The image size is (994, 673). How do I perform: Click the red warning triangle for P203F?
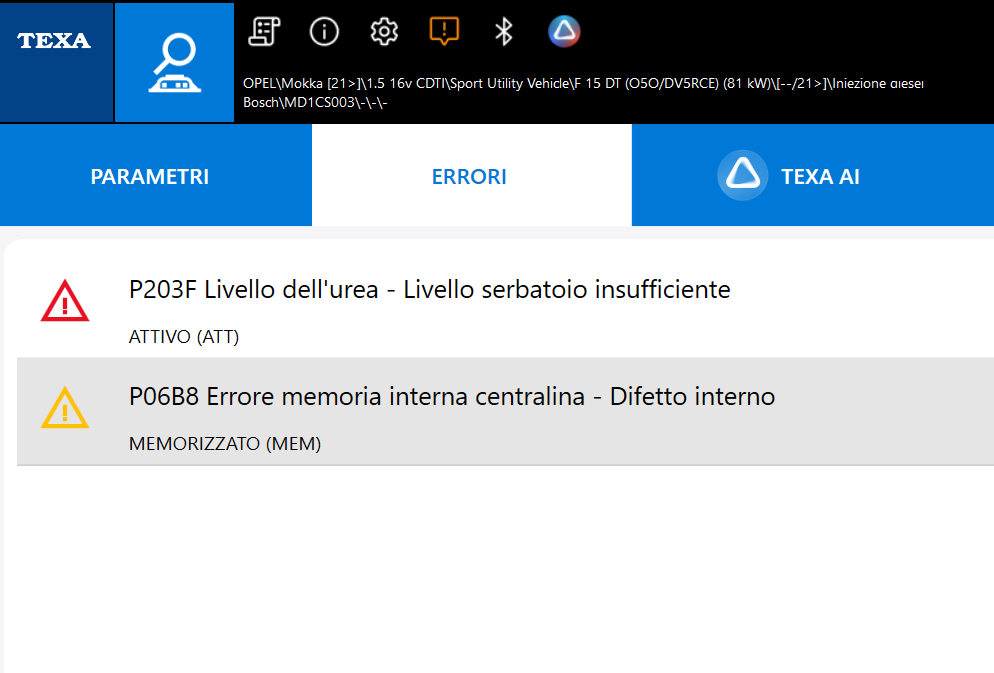click(x=65, y=301)
